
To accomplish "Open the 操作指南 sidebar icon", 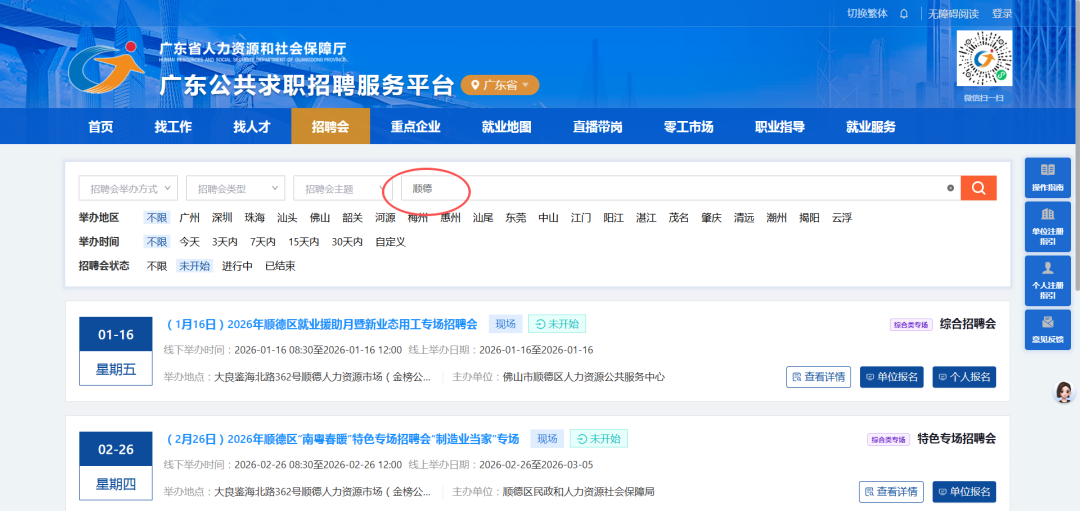I will (x=1047, y=177).
